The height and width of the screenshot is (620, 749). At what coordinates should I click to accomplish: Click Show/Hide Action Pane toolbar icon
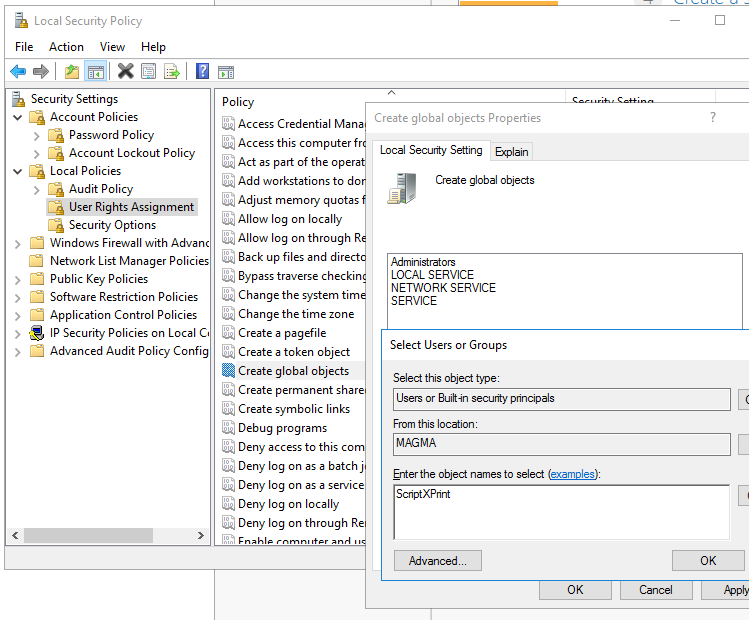[x=226, y=71]
